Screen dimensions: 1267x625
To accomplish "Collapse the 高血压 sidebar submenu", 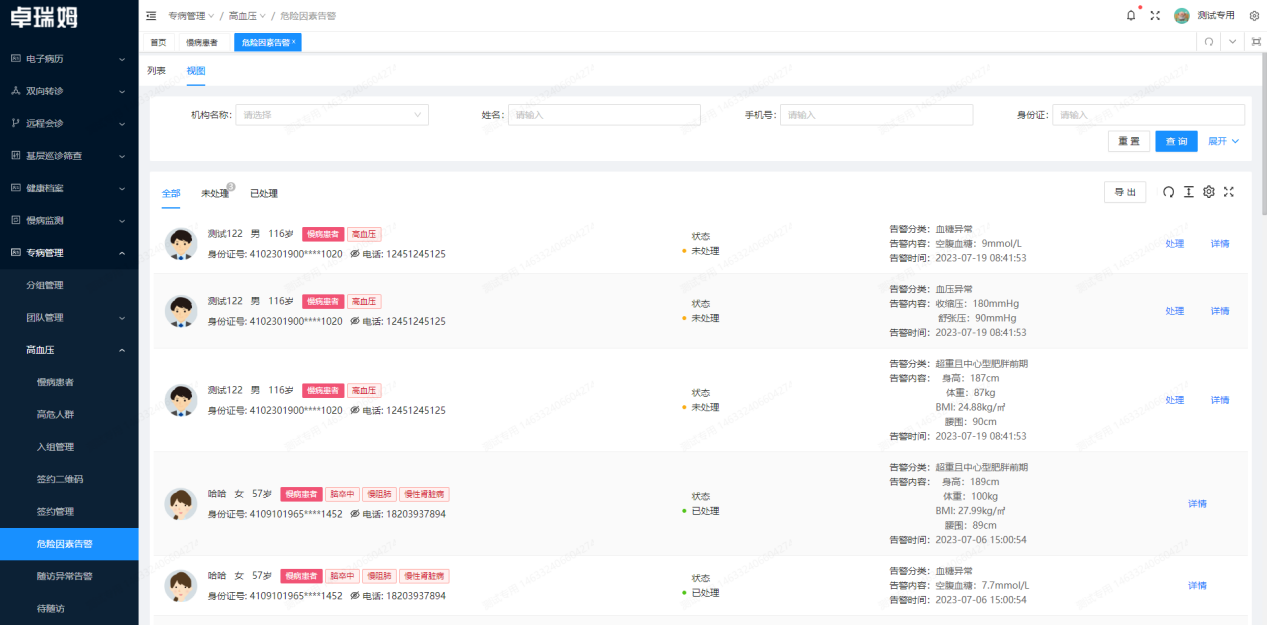I will point(122,350).
